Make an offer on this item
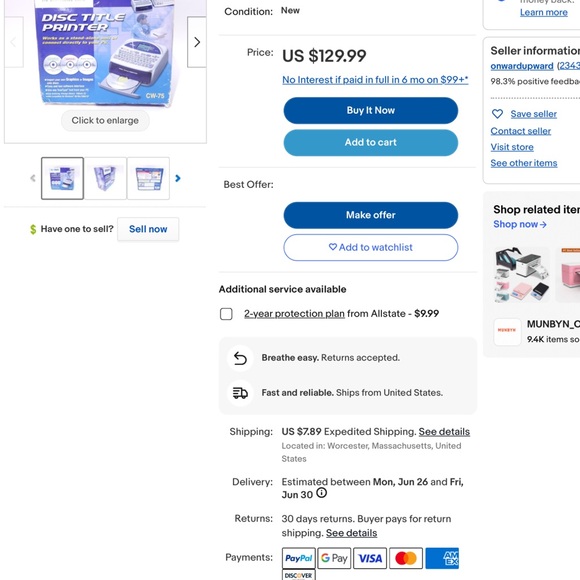580x580 pixels. coord(371,215)
